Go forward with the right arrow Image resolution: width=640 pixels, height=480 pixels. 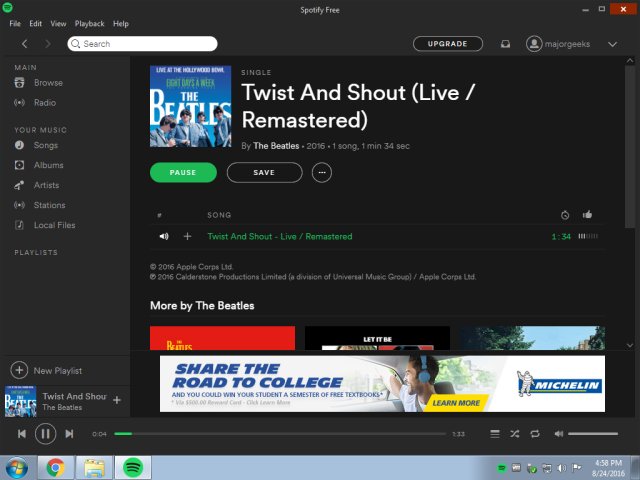(48, 44)
